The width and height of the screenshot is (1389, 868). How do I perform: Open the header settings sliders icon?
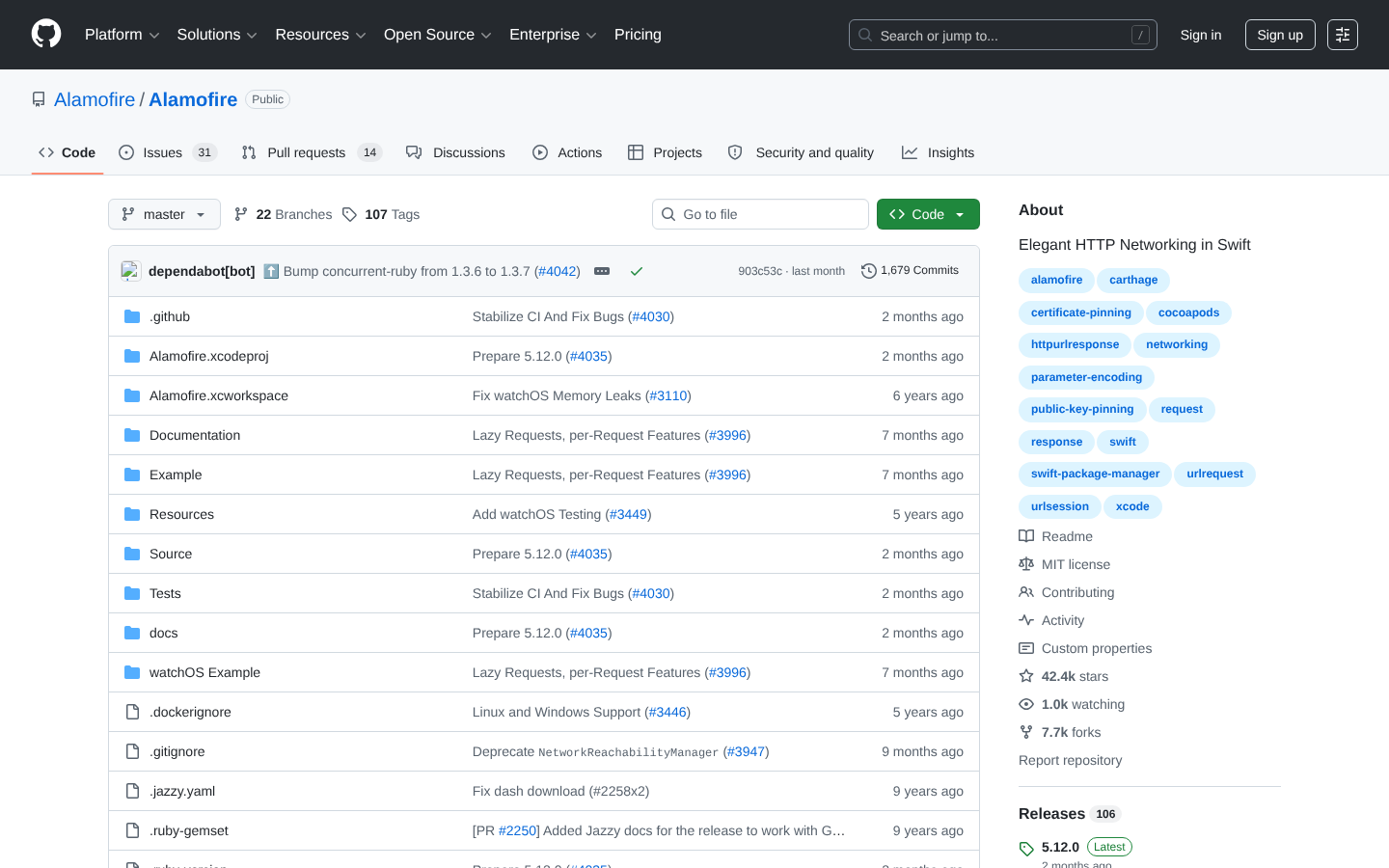(x=1343, y=35)
